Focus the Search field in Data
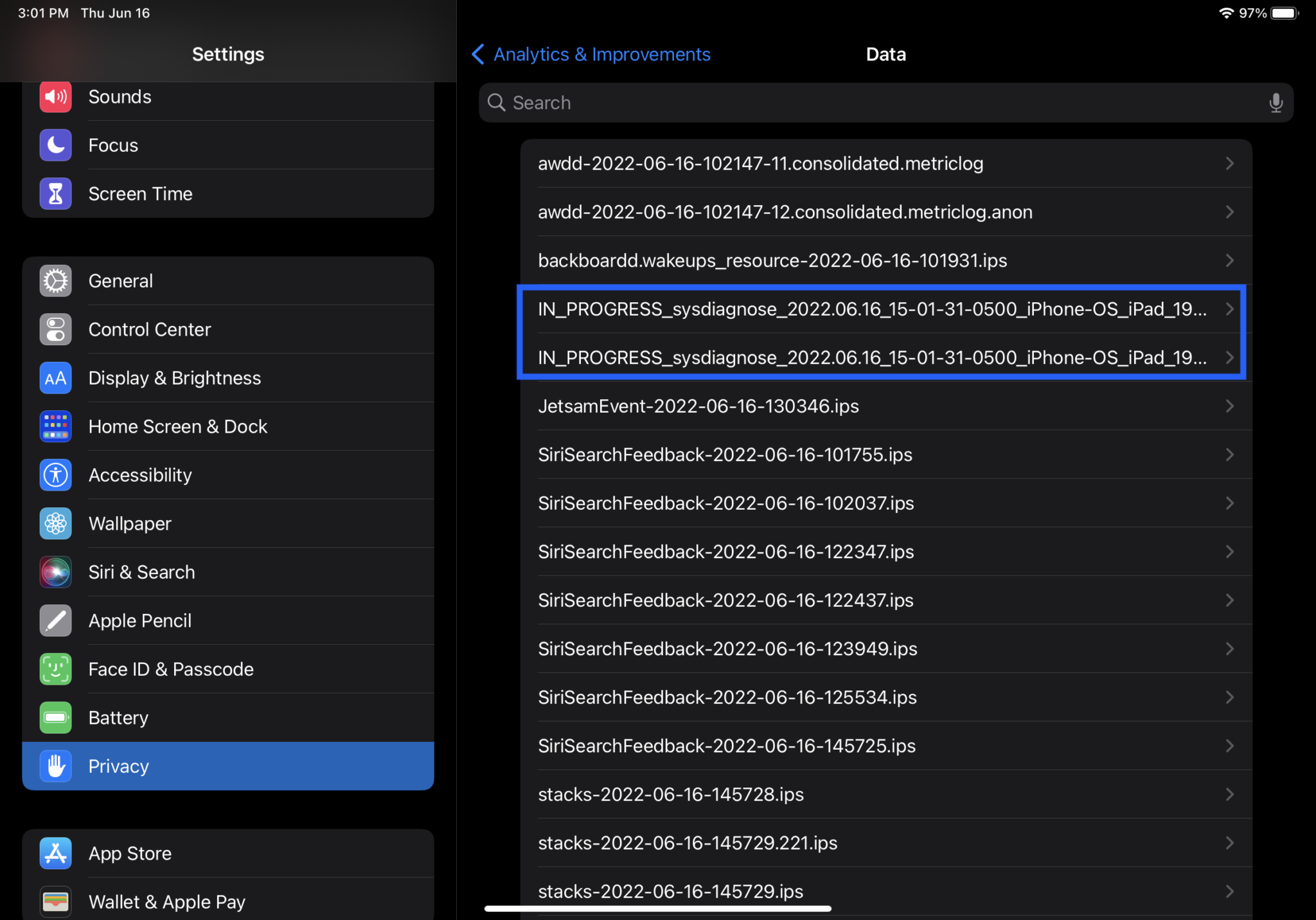 [886, 103]
